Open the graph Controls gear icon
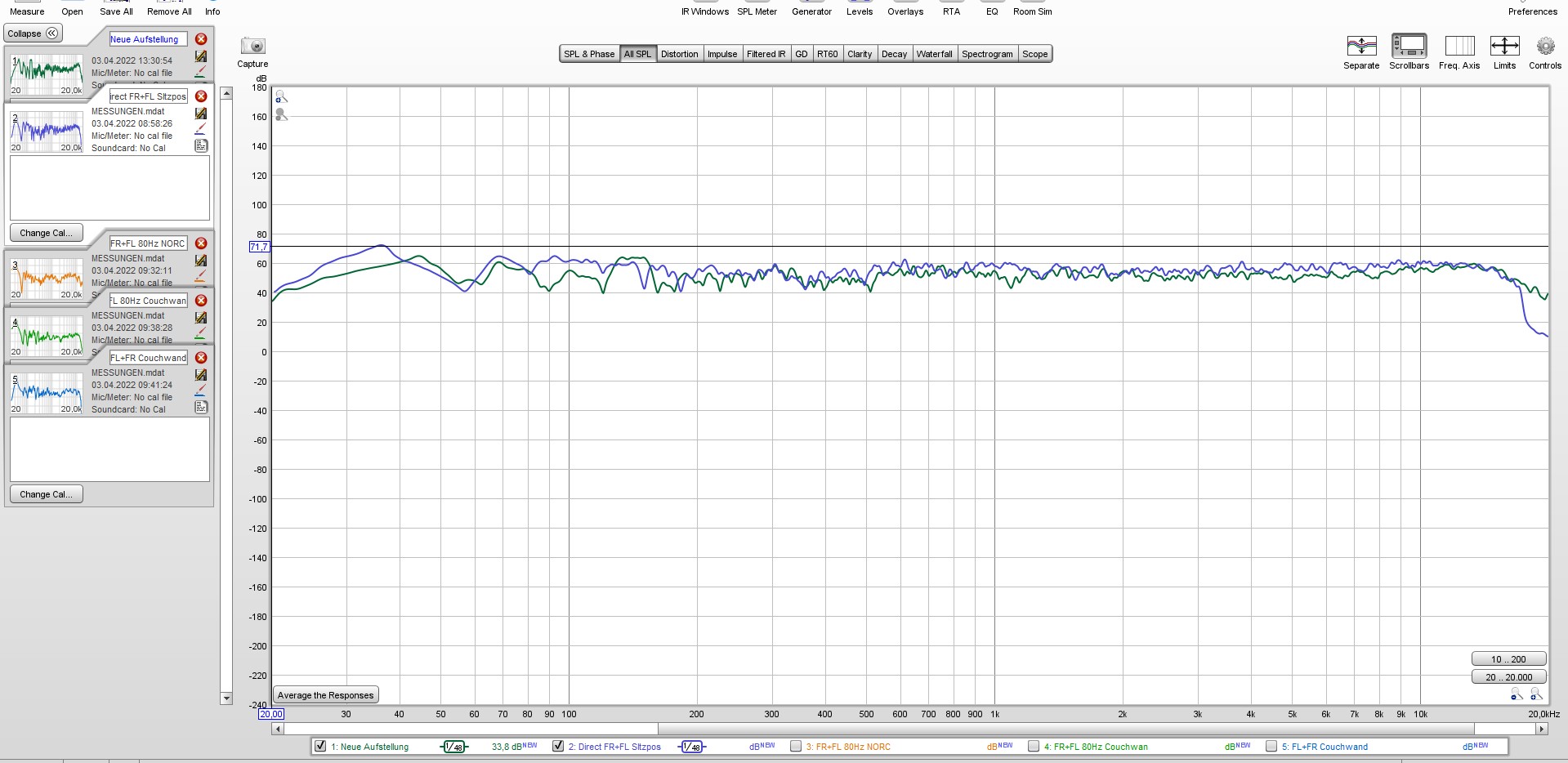 click(x=1544, y=47)
